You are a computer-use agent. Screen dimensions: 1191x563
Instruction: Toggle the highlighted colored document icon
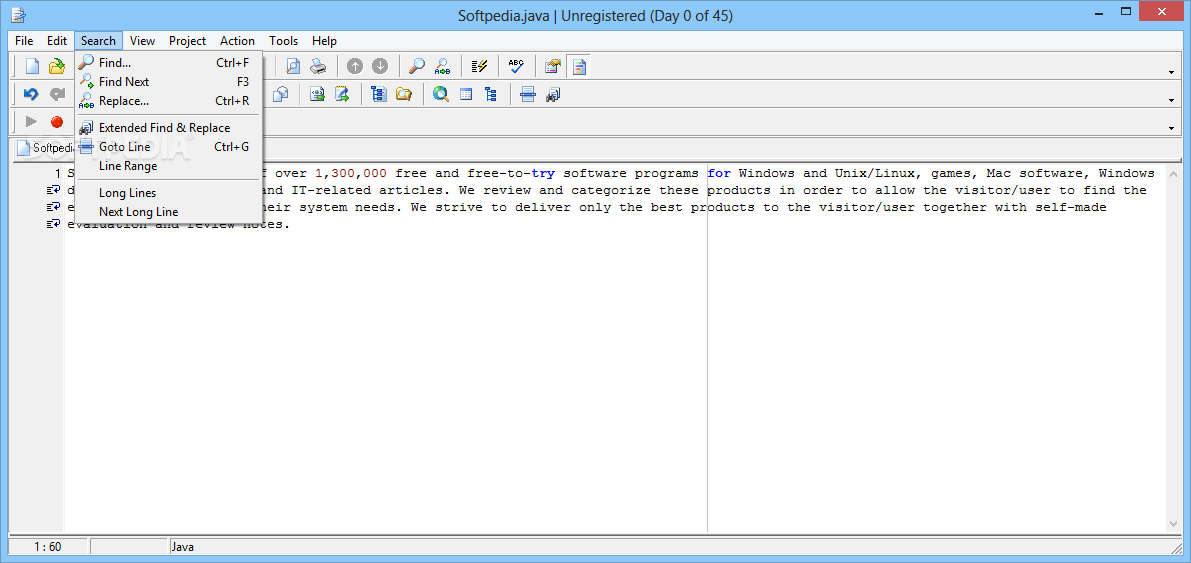pos(579,67)
